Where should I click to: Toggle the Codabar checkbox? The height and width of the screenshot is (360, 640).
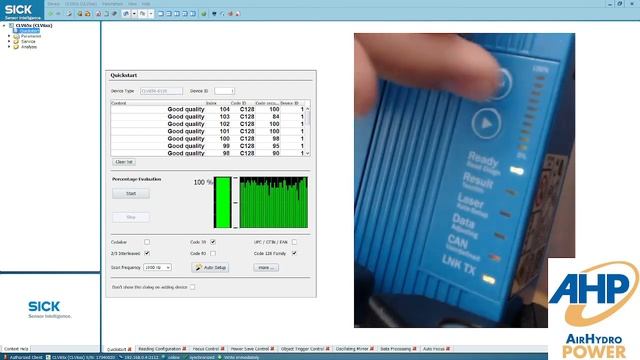pyautogui.click(x=147, y=242)
